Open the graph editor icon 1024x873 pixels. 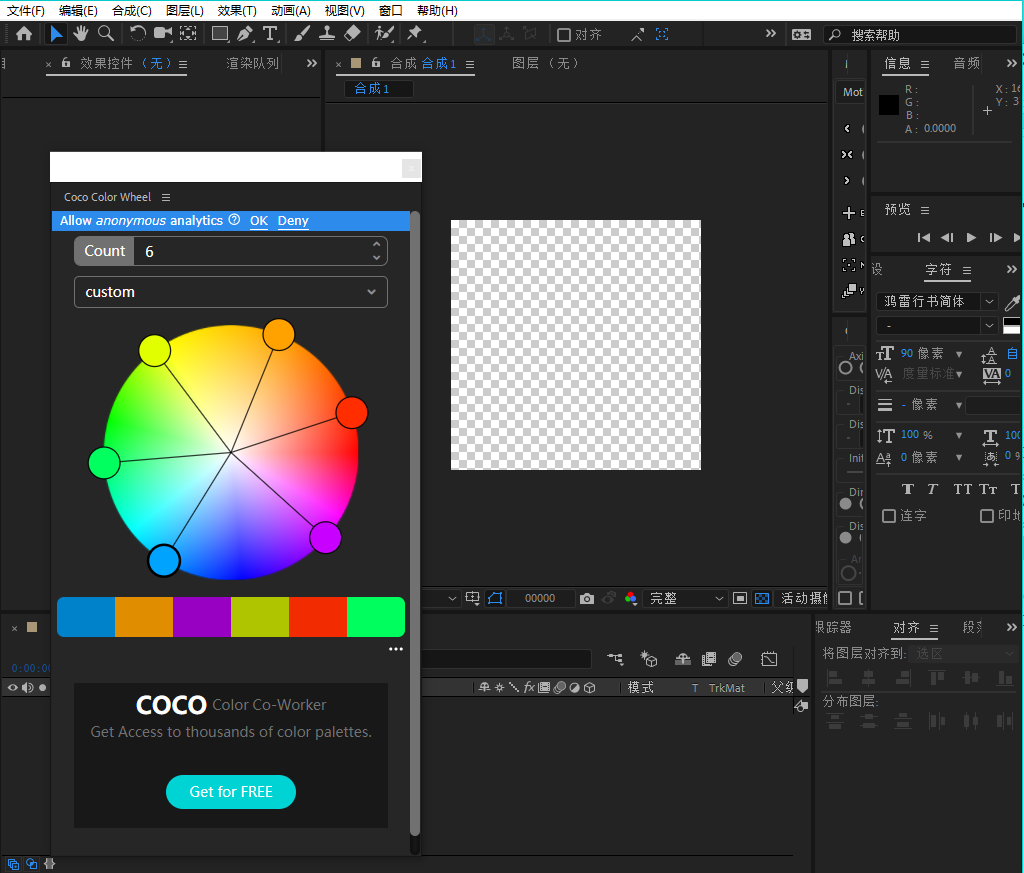coord(769,659)
